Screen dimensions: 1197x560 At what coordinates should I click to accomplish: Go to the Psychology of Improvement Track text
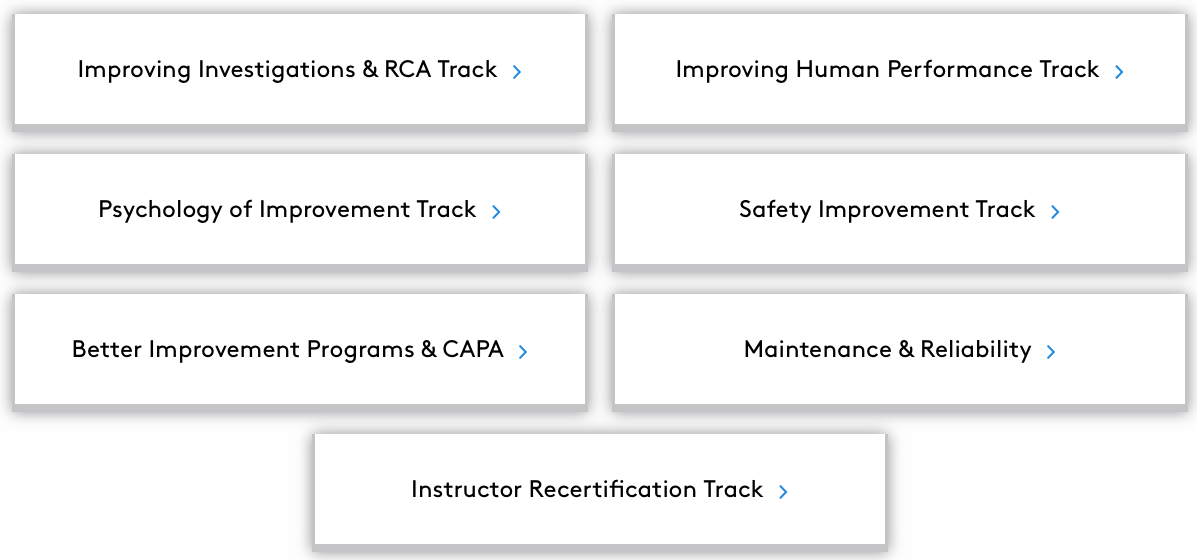click(x=287, y=209)
